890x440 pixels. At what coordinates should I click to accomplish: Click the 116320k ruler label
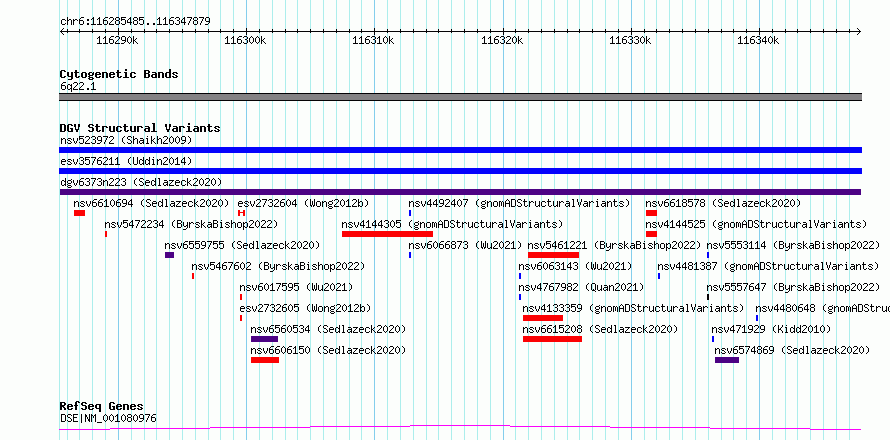click(x=502, y=41)
